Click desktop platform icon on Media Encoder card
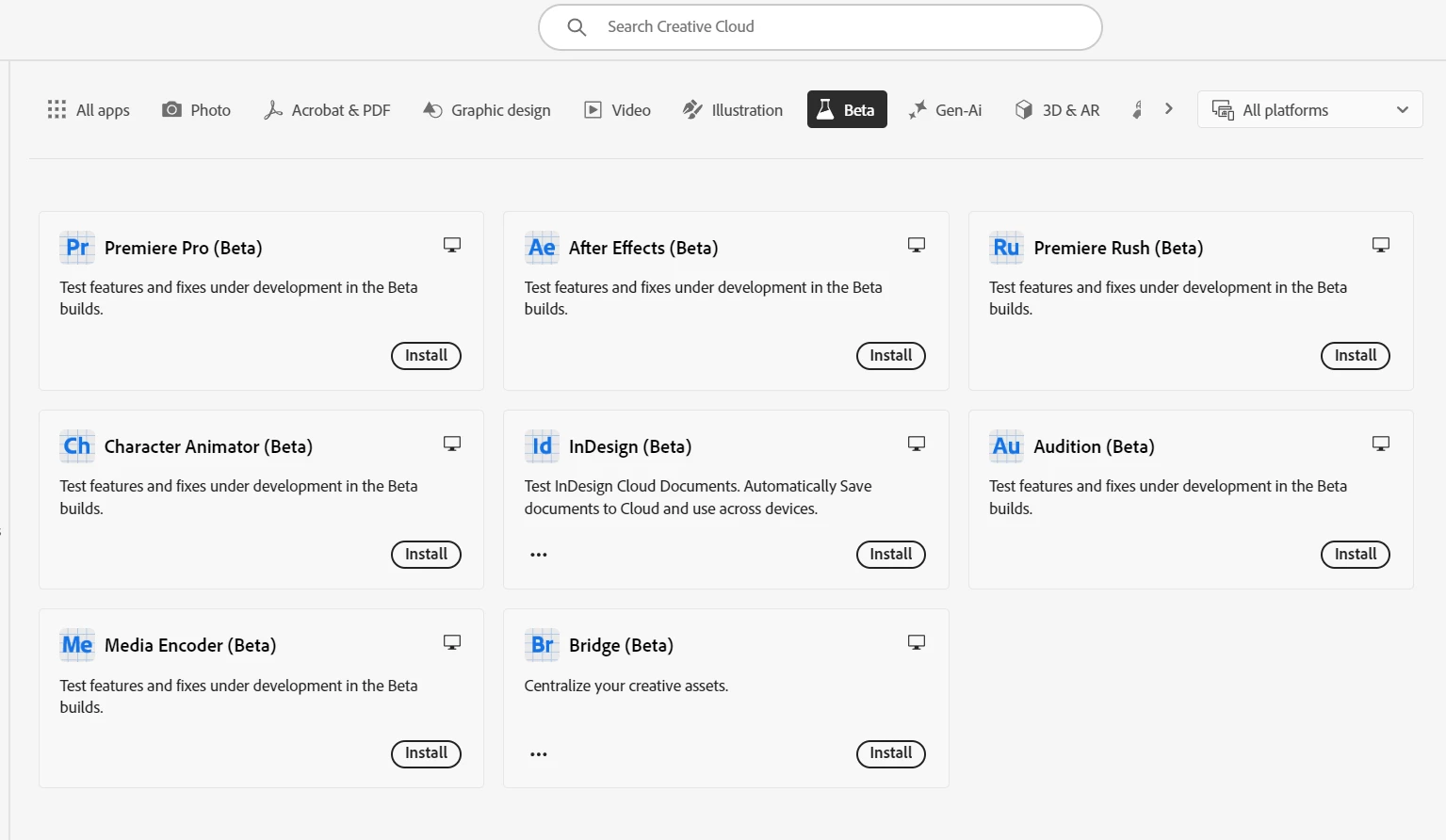The image size is (1446, 840). (452, 642)
